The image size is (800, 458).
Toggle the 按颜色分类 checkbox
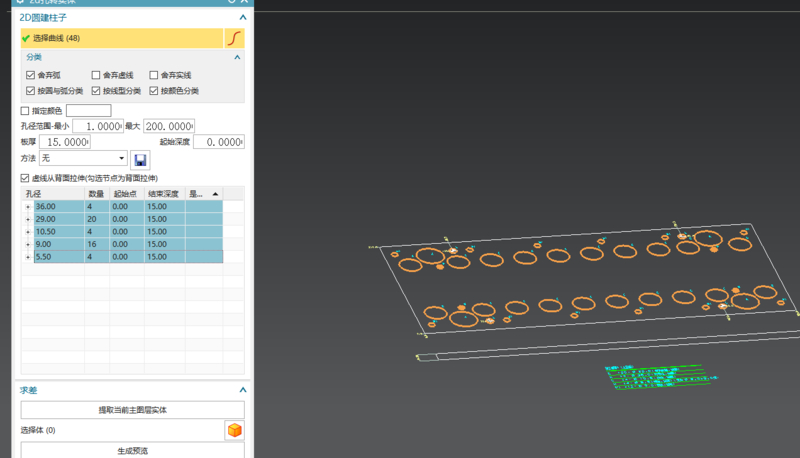[154, 91]
